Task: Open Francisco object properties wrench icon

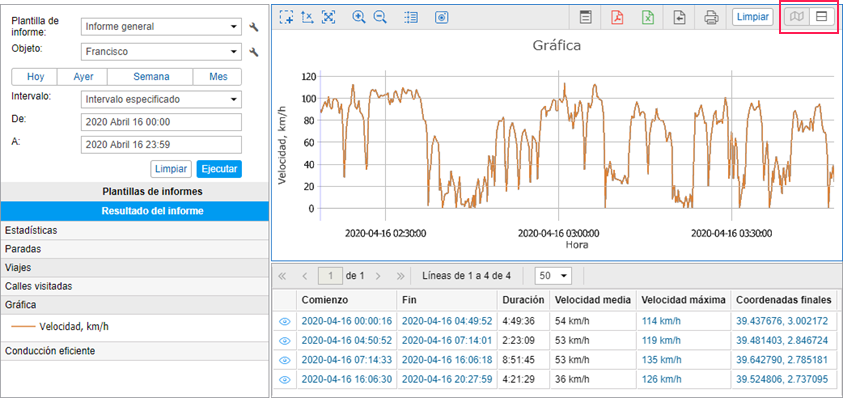Action: point(254,52)
